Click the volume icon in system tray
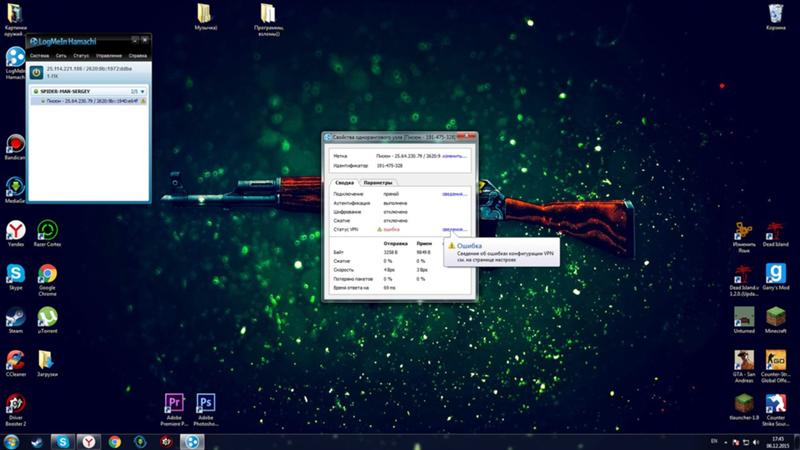The image size is (800, 450). point(756,442)
